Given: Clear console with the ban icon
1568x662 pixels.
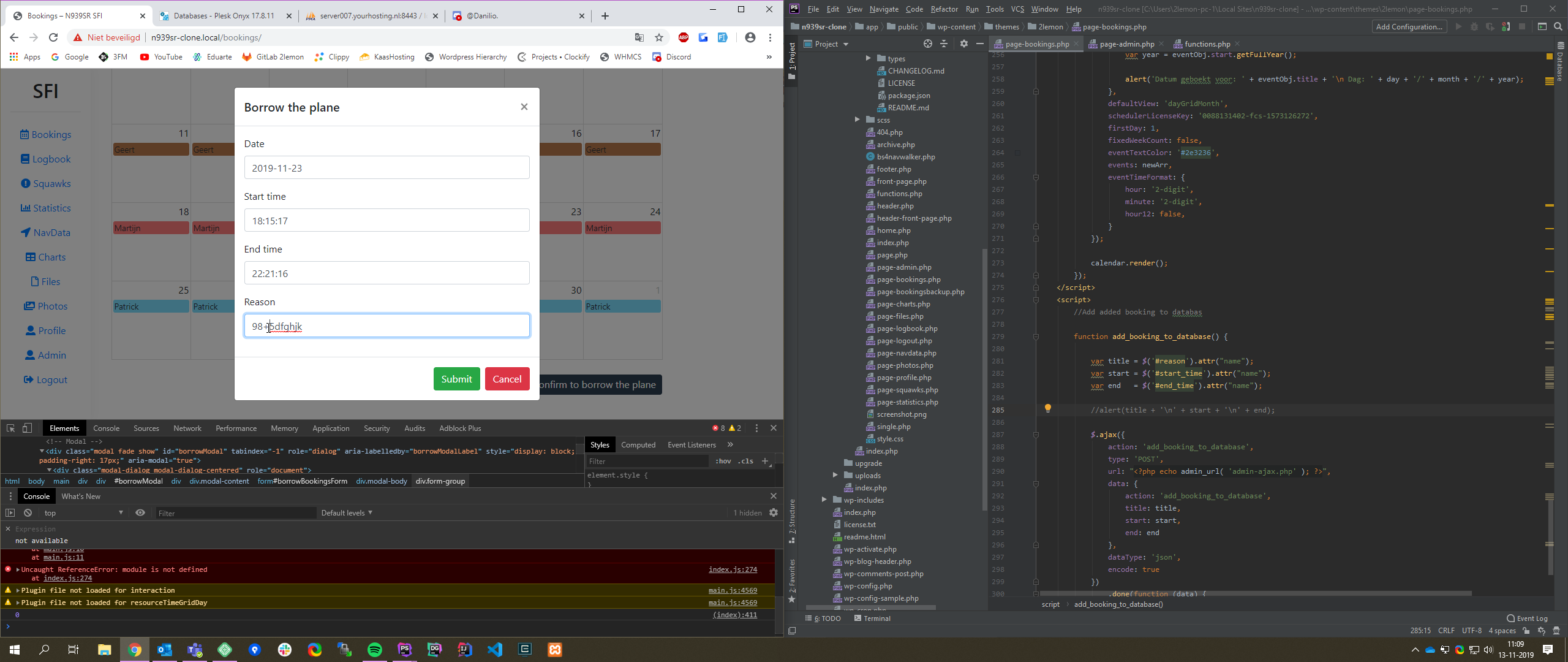Looking at the screenshot, I should (28, 512).
